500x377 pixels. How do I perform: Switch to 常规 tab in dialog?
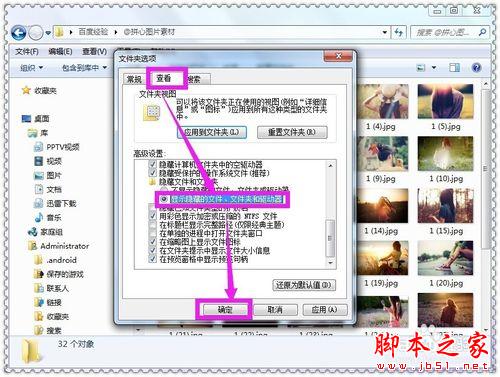click(134, 79)
